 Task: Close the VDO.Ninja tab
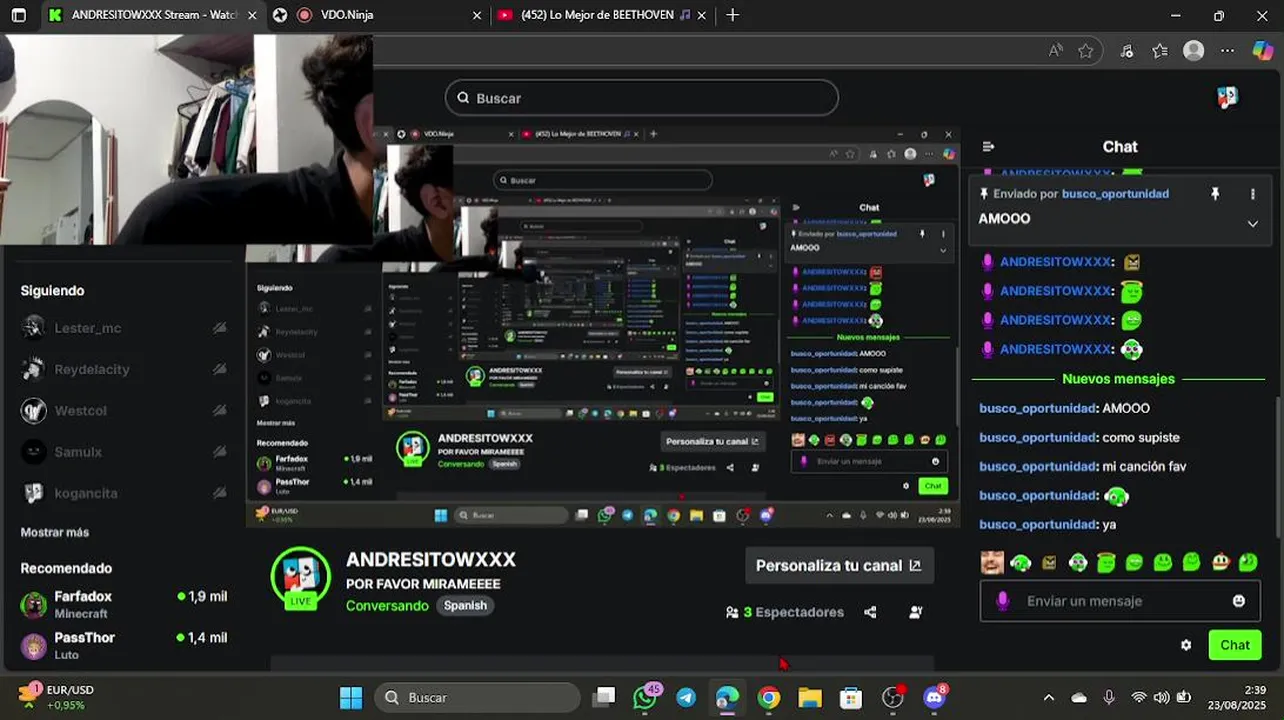(x=476, y=15)
